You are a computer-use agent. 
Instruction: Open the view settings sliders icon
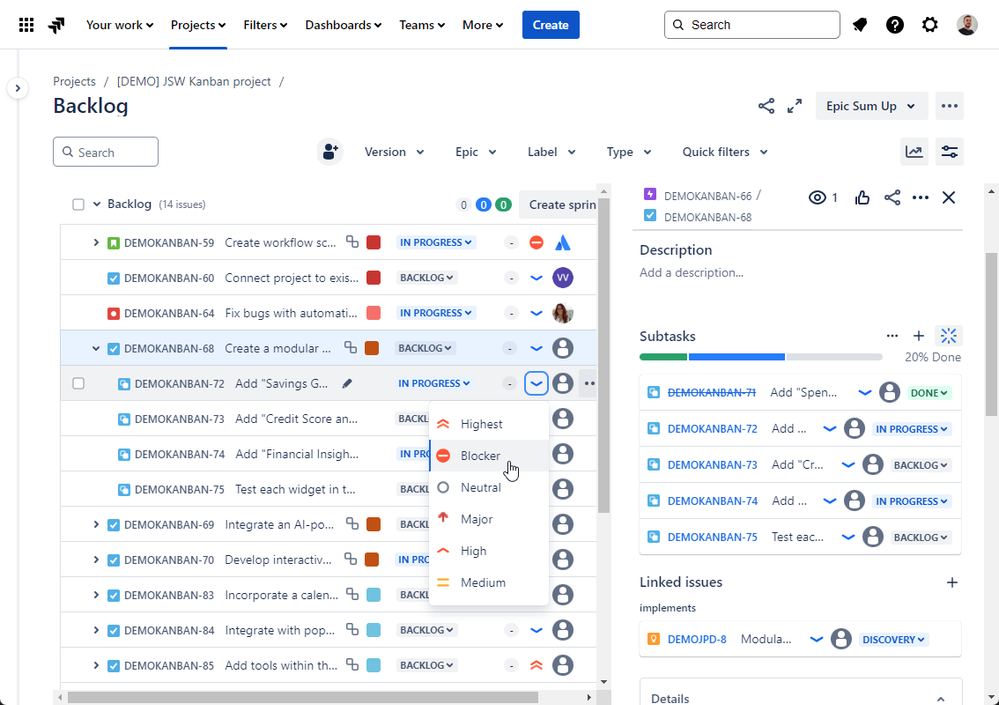click(949, 152)
